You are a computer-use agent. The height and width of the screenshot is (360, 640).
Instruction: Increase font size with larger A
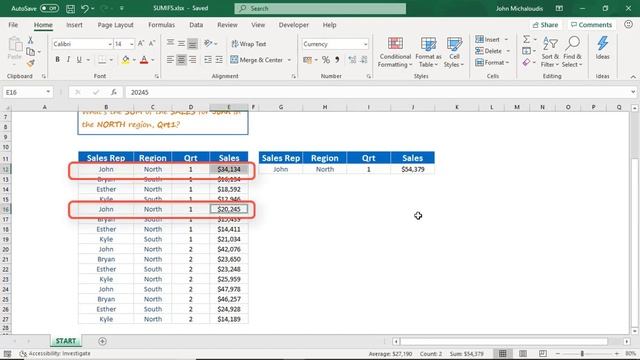coord(141,44)
